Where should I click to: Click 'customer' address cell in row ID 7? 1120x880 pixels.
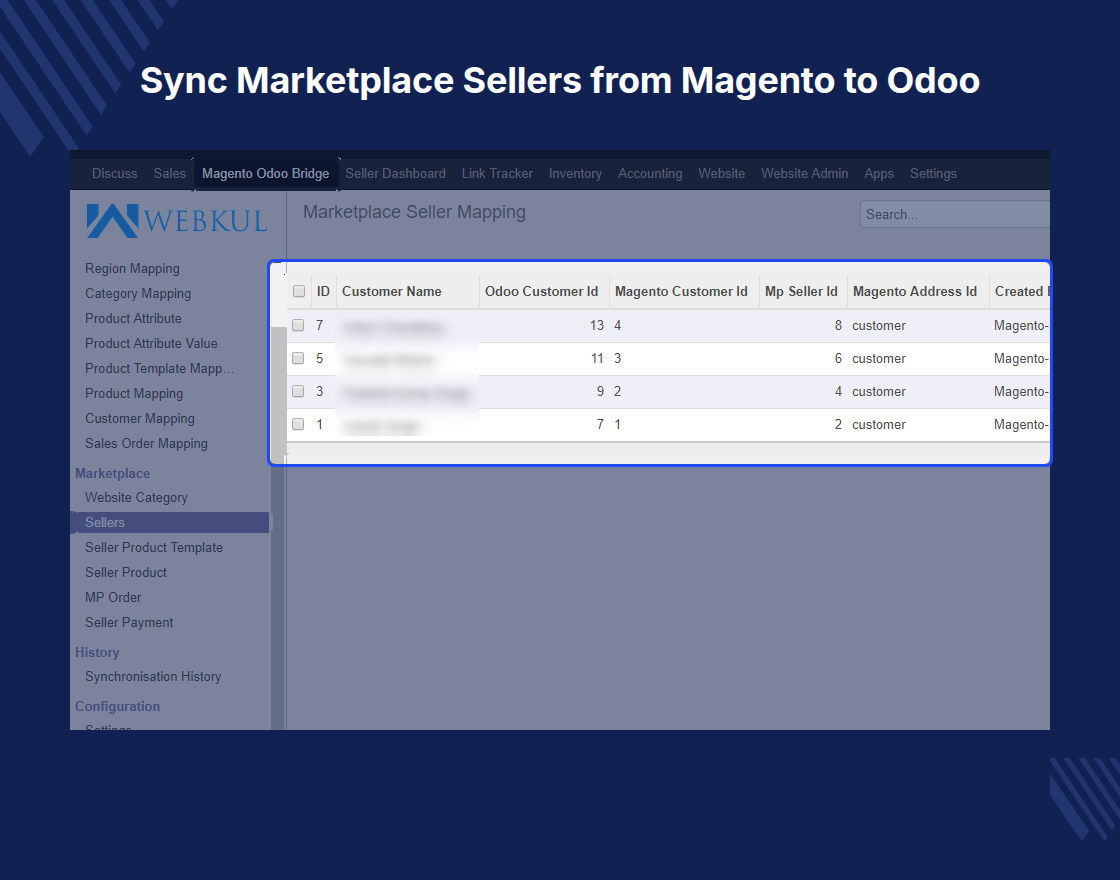point(879,326)
